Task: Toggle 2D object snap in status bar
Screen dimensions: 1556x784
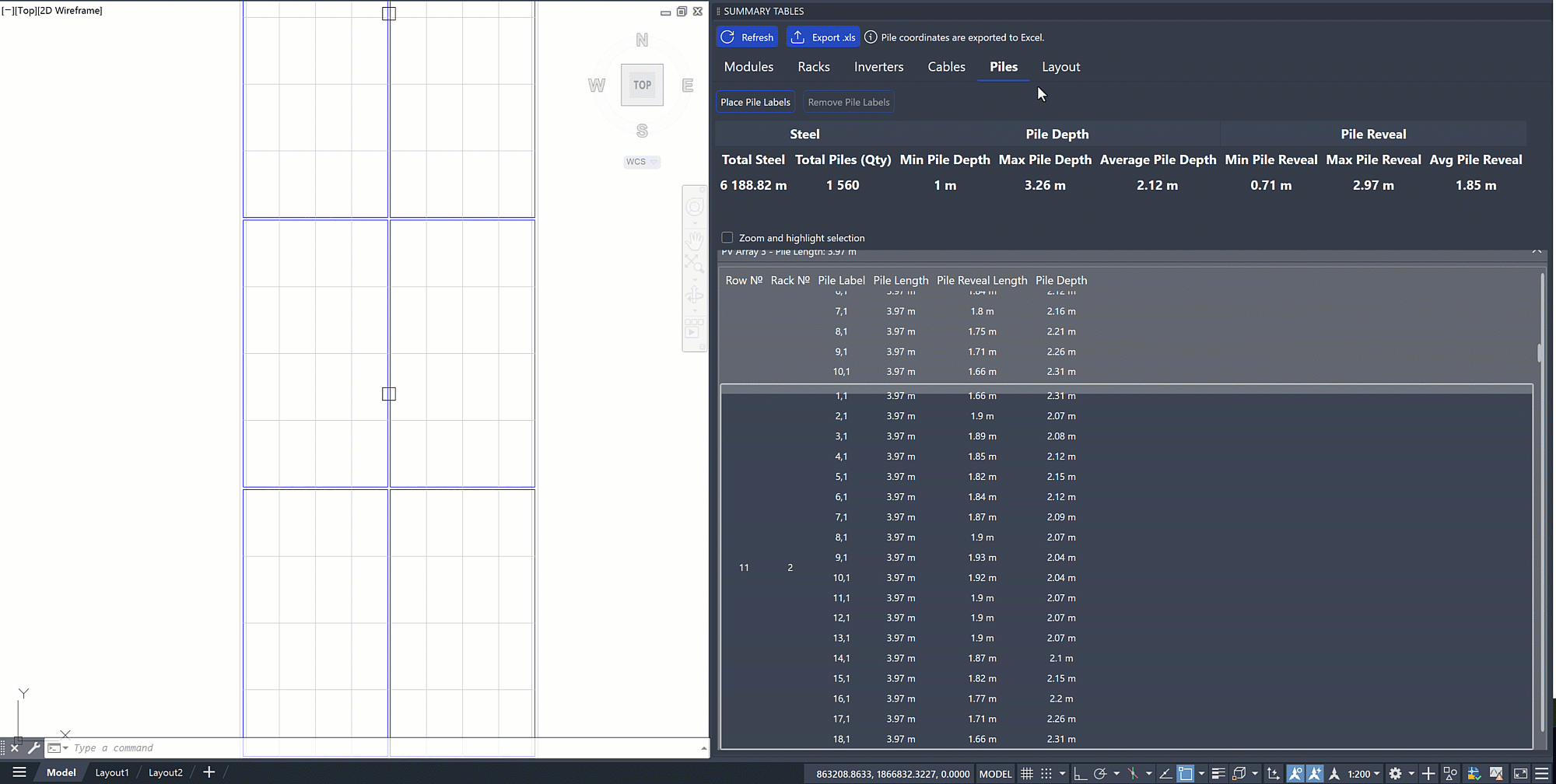Action: click(1185, 773)
